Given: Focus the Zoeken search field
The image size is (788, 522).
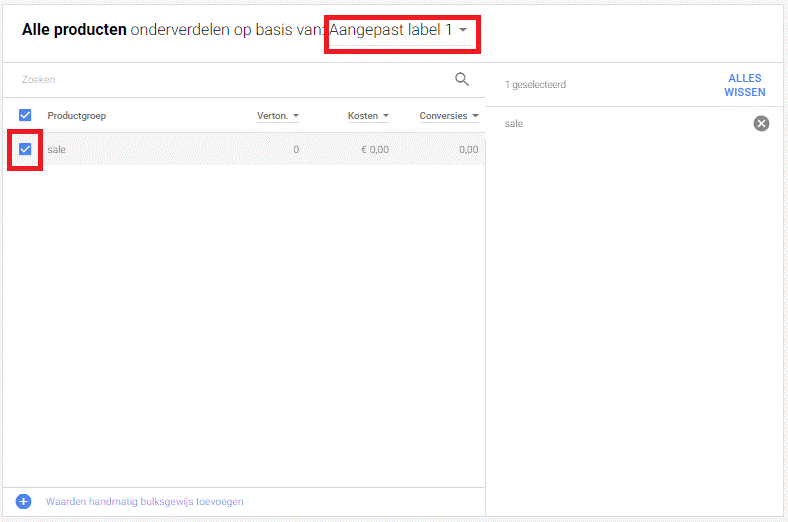Looking at the screenshot, I should pyautogui.click(x=230, y=79).
